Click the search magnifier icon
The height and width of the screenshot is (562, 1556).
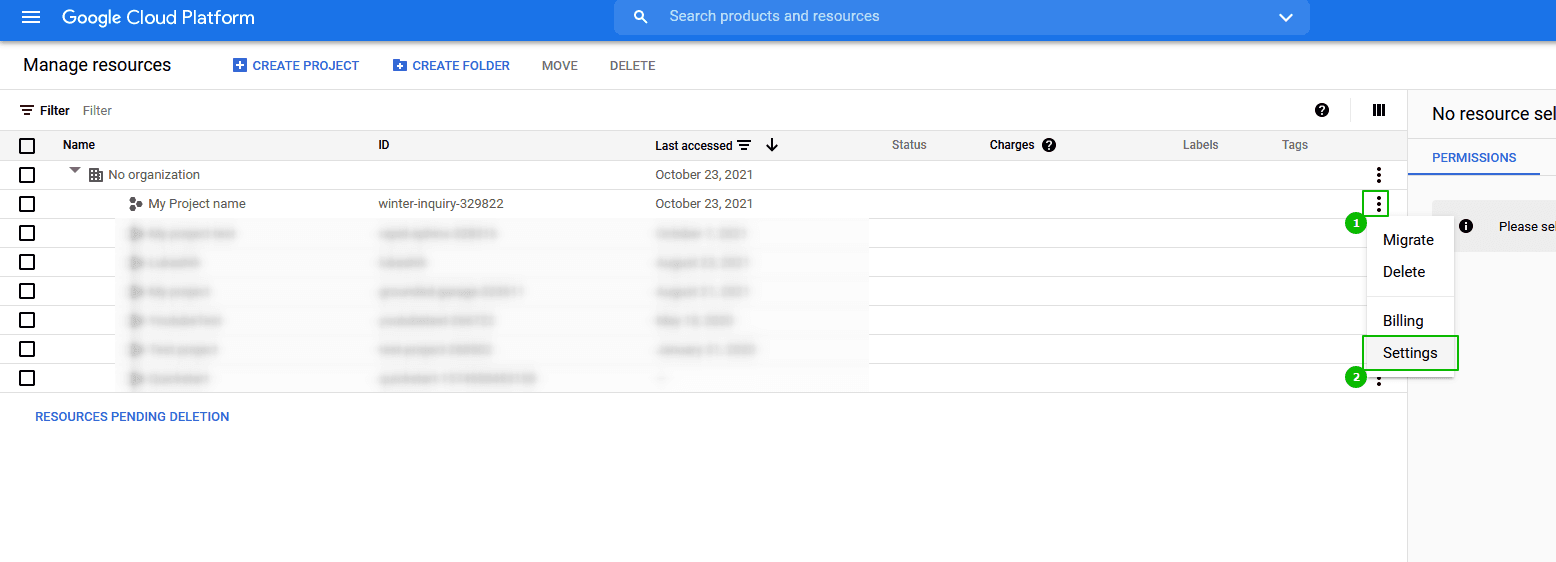(x=641, y=17)
